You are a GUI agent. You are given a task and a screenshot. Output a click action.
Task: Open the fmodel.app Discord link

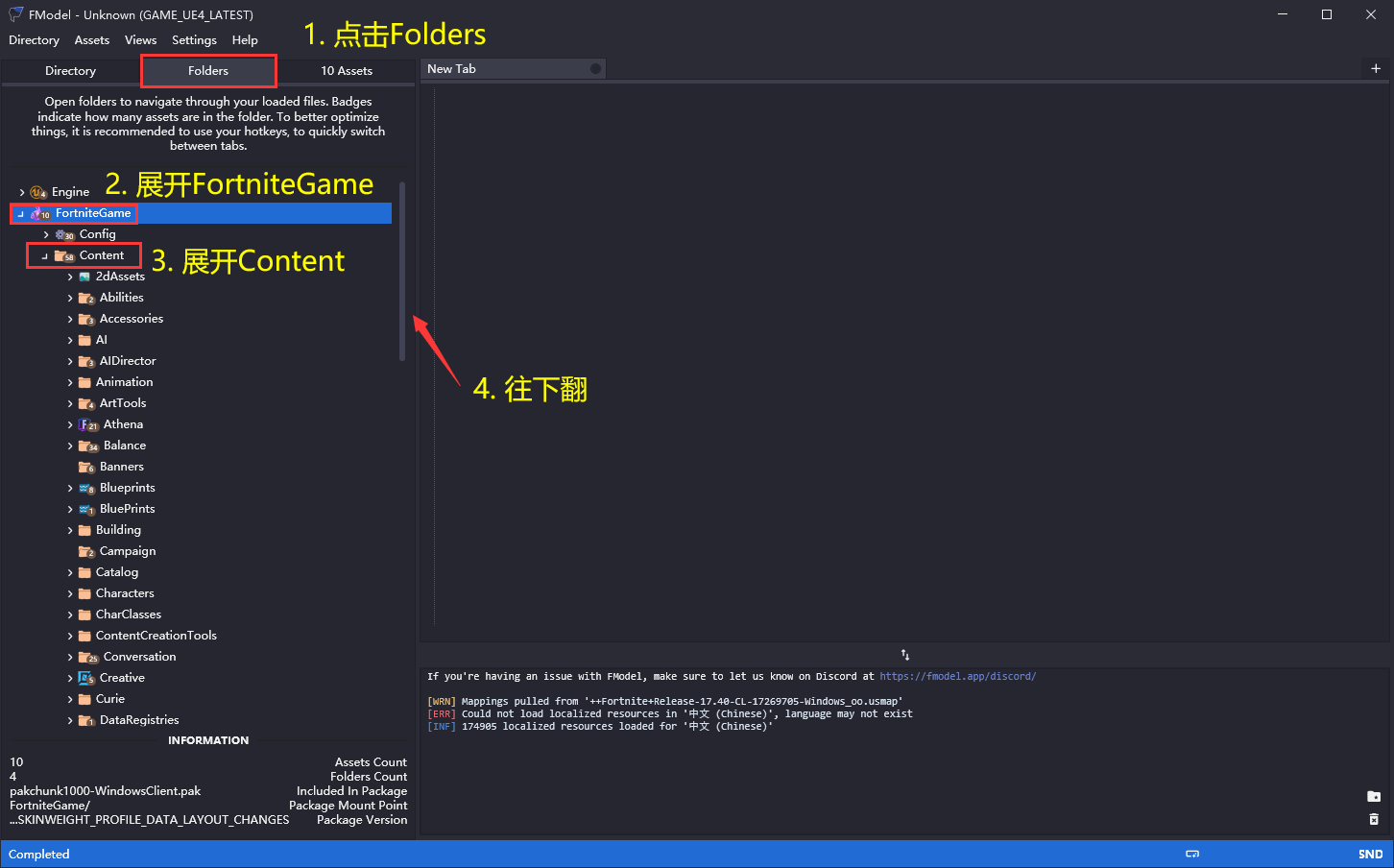coord(958,677)
